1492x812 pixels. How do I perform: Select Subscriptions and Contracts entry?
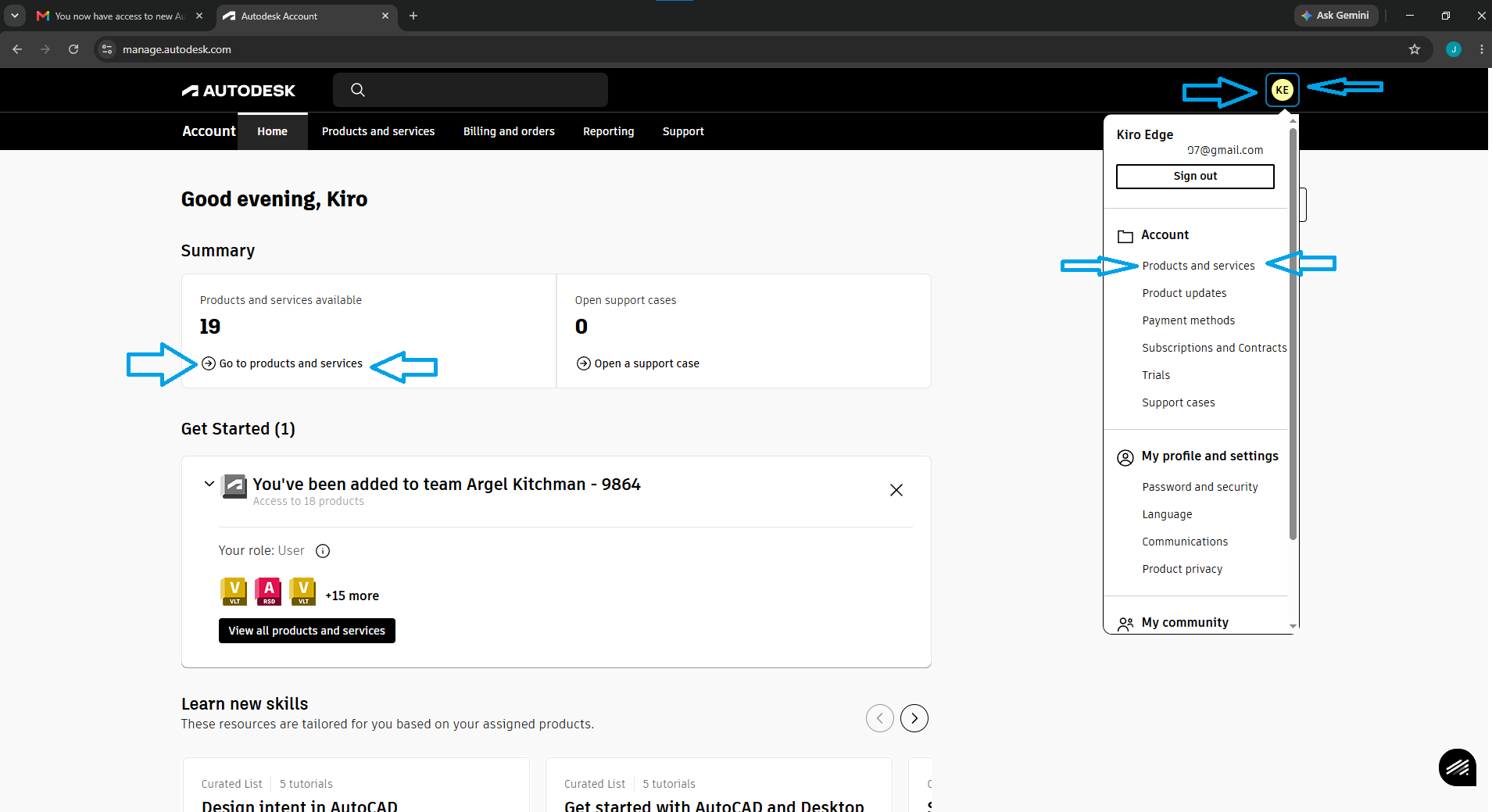pyautogui.click(x=1214, y=348)
